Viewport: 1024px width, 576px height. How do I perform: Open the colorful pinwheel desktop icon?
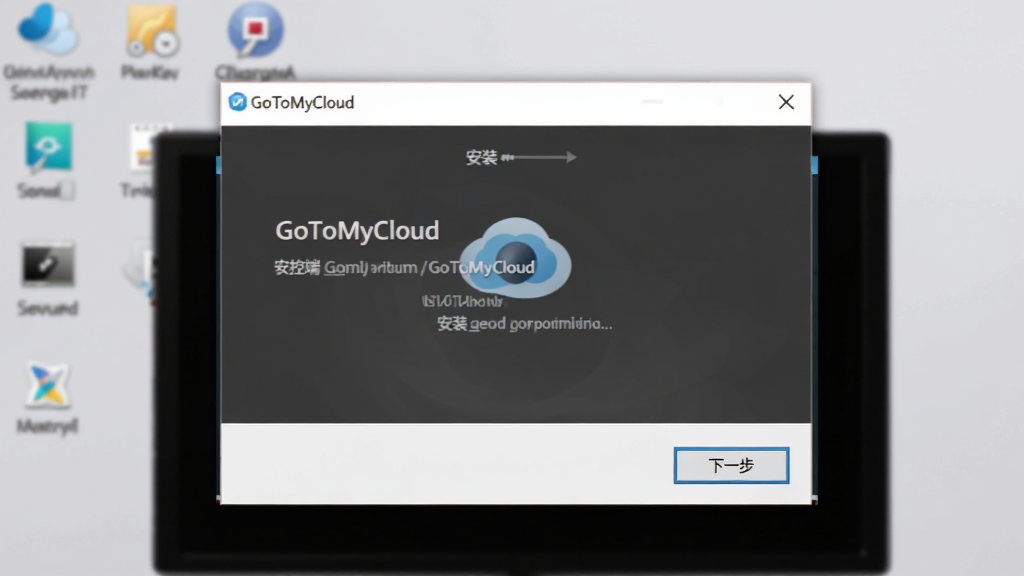48,385
